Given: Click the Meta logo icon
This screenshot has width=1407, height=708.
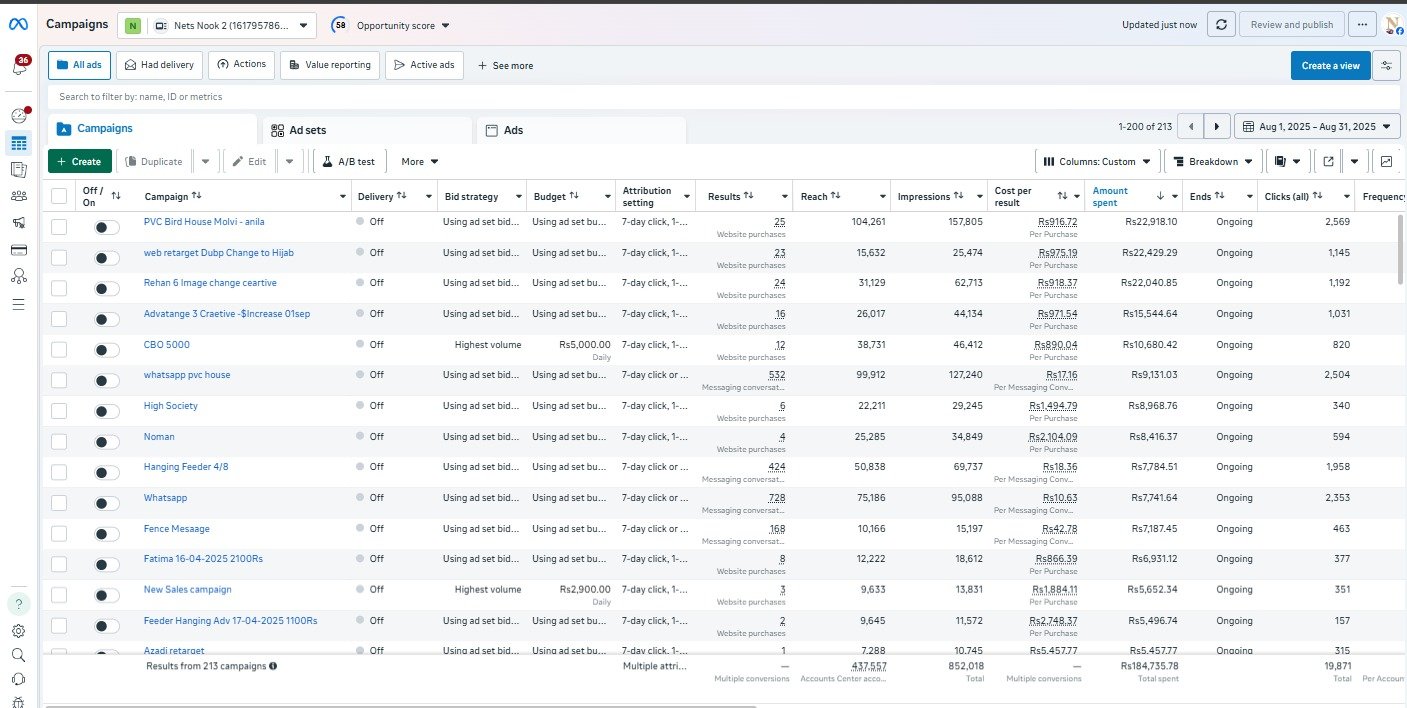Looking at the screenshot, I should [19, 24].
